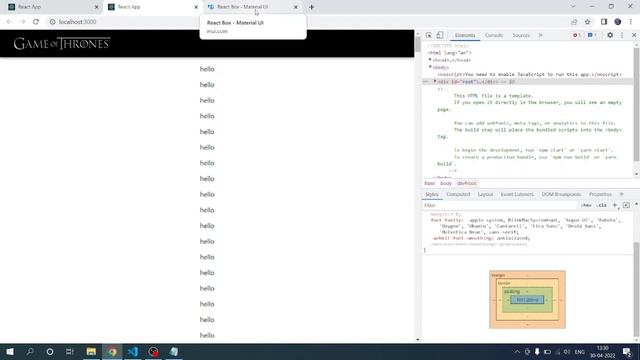Toggle the computed styles sidebar icon

tap(626, 205)
